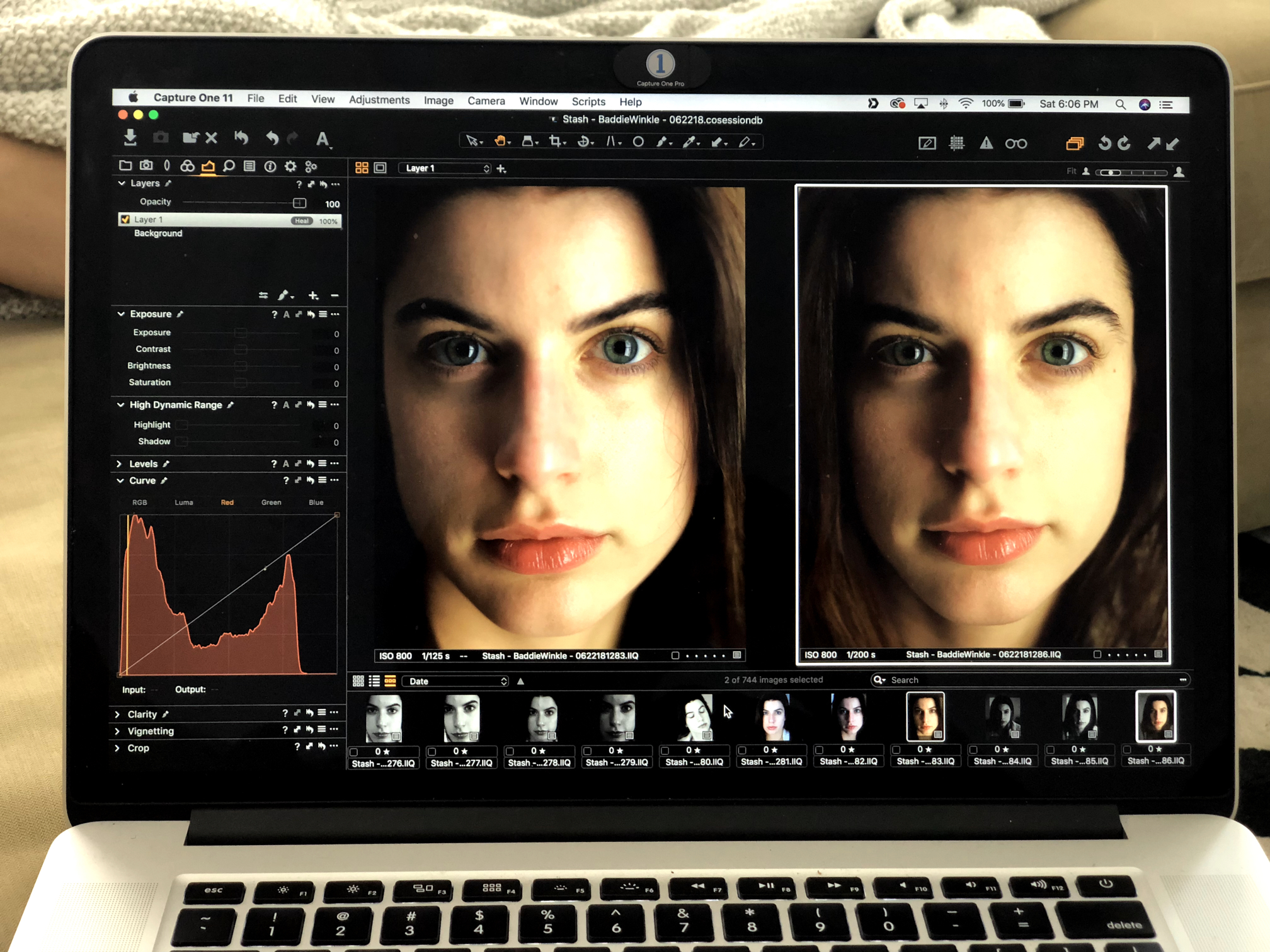Open the Details magnifier tool tab
This screenshot has width=1270, height=952.
click(x=229, y=166)
